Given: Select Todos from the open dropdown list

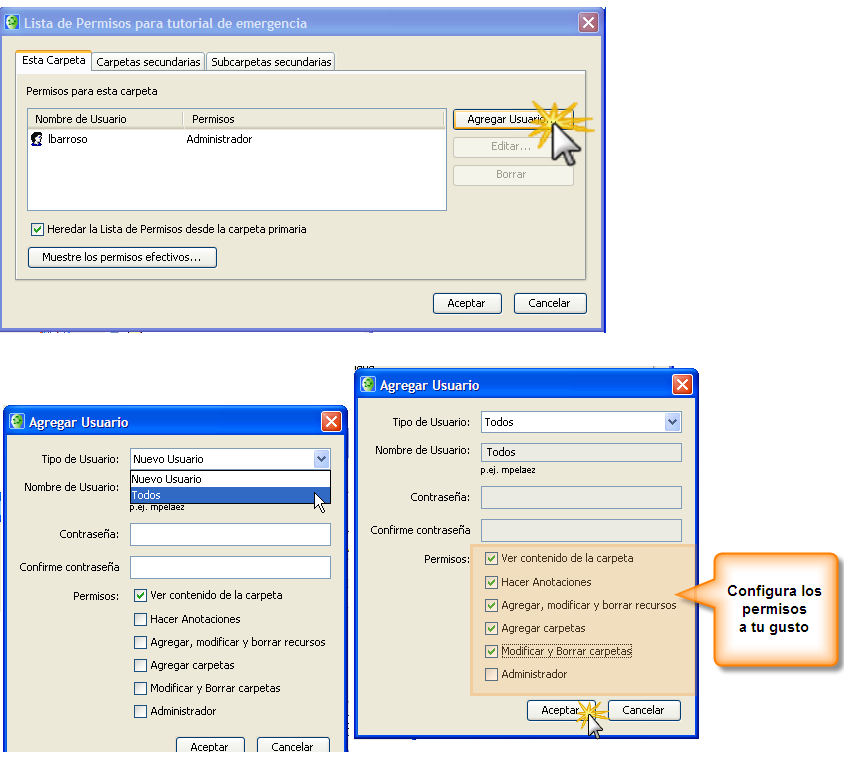Looking at the screenshot, I should pyautogui.click(x=230, y=495).
